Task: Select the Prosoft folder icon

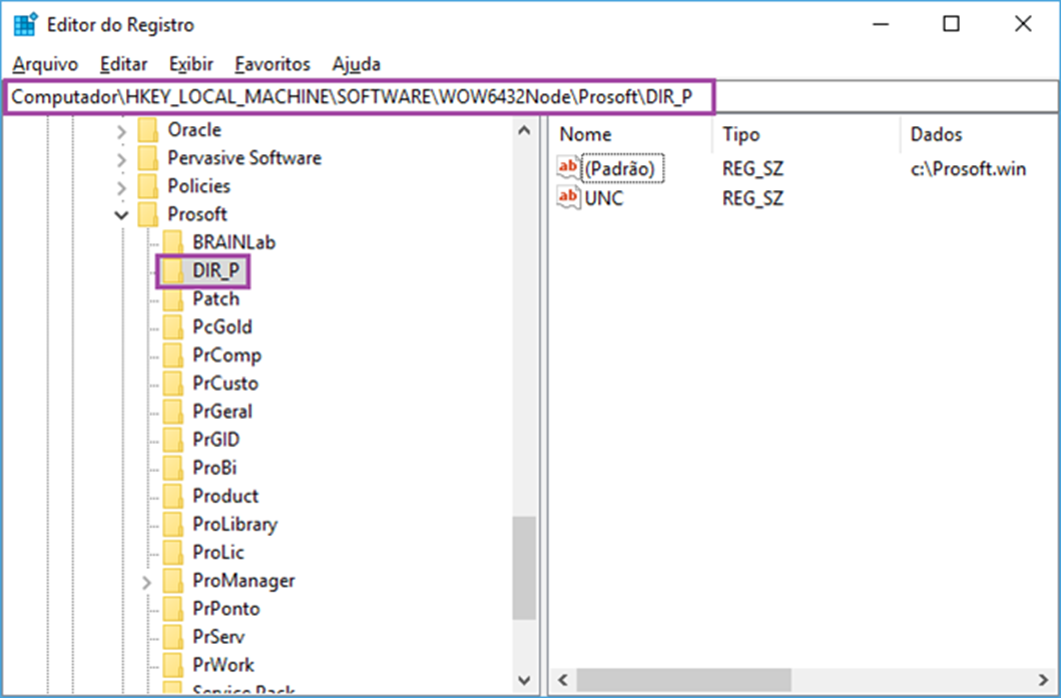Action: 148,214
